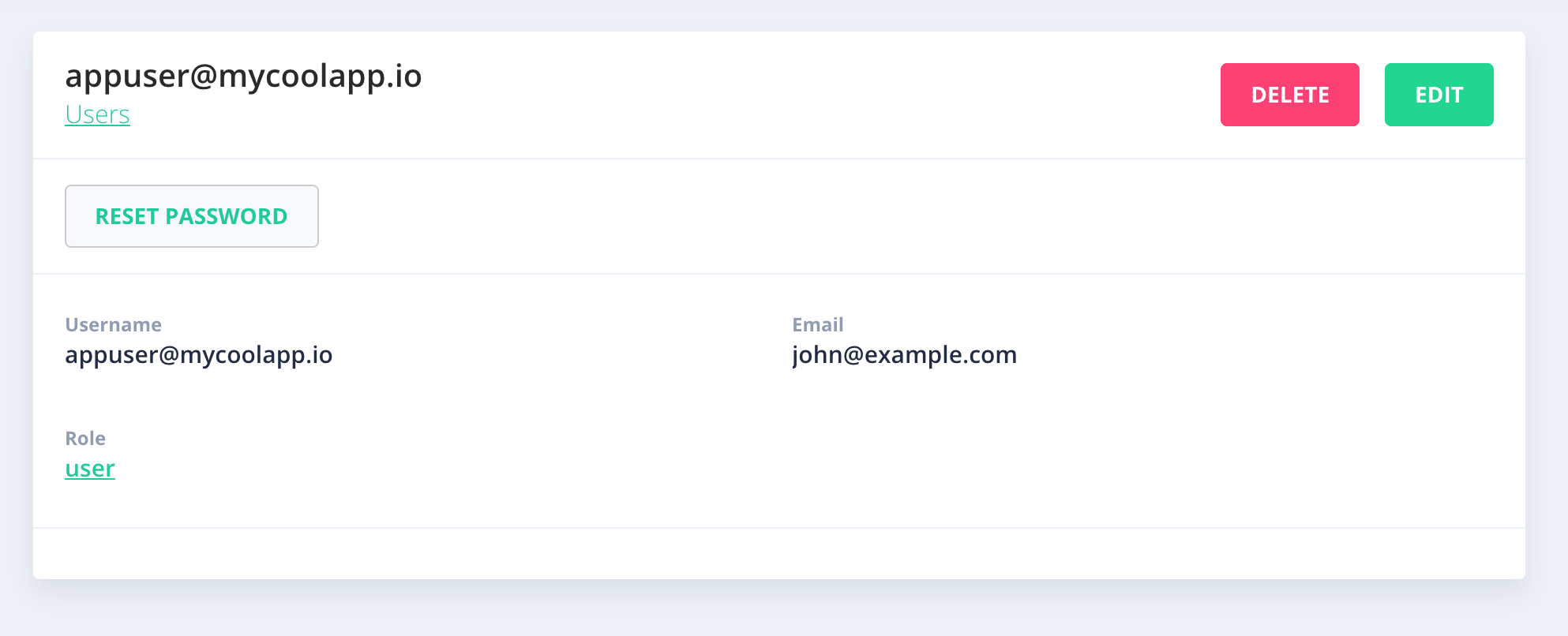Click the RESET PASSWORD button
This screenshot has width=1568, height=636.
click(192, 216)
